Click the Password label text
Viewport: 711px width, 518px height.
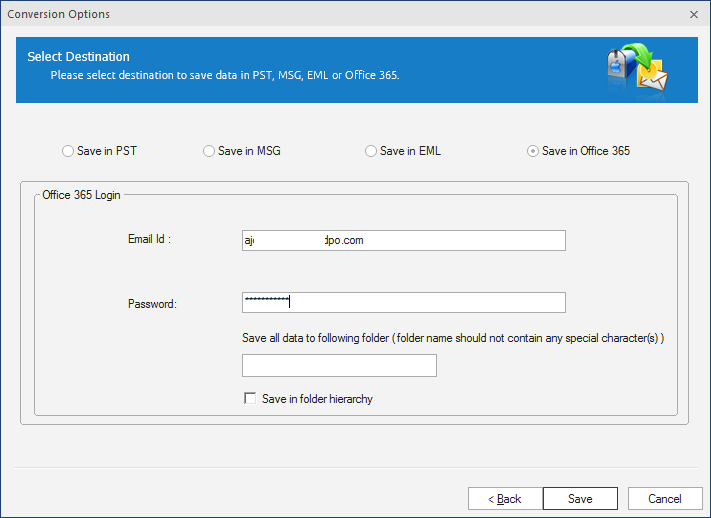click(x=152, y=303)
